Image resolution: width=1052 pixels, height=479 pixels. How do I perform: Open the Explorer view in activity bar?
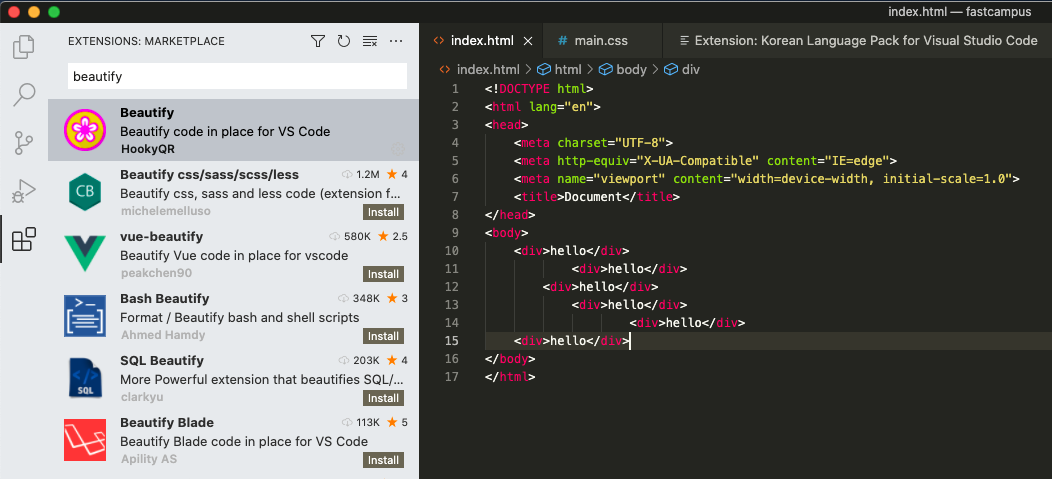point(24,46)
